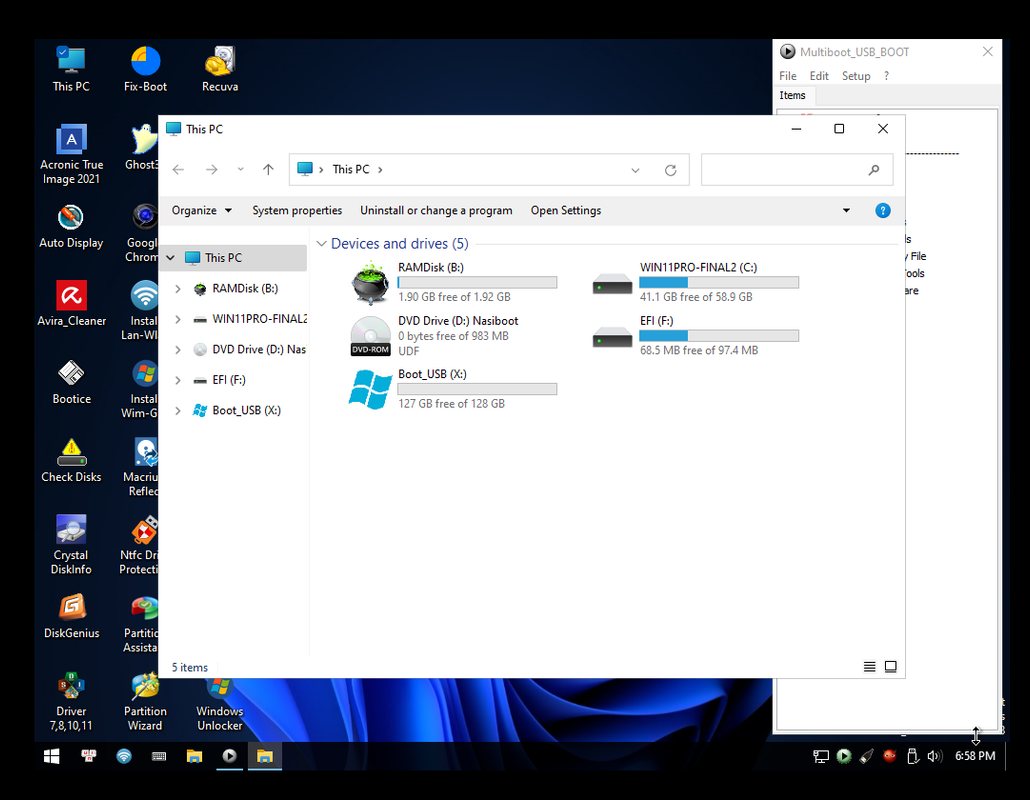The image size is (1030, 800).
Task: Expand WIN11PRO-FINAL2 in the navigation tree
Action: [x=178, y=319]
